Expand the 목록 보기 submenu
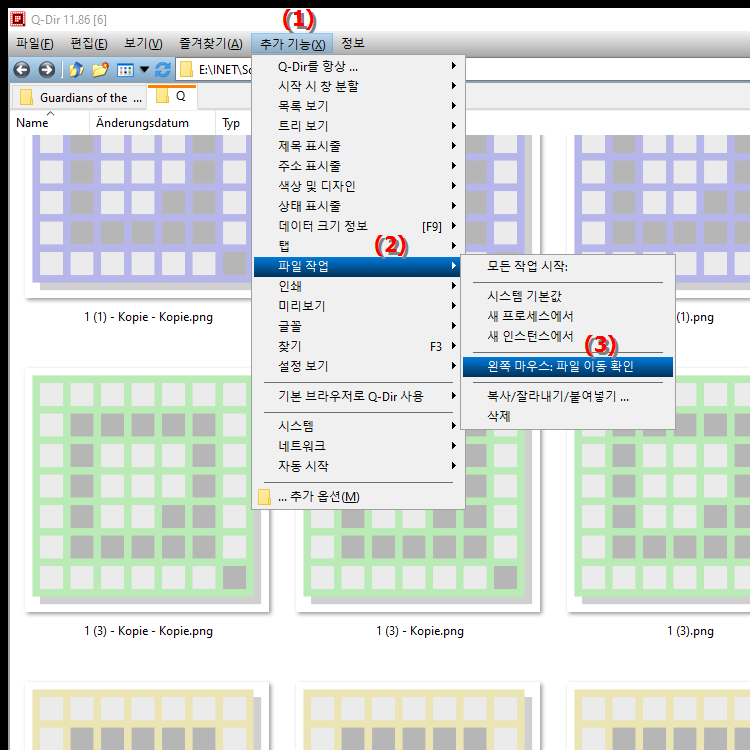 tap(358, 106)
